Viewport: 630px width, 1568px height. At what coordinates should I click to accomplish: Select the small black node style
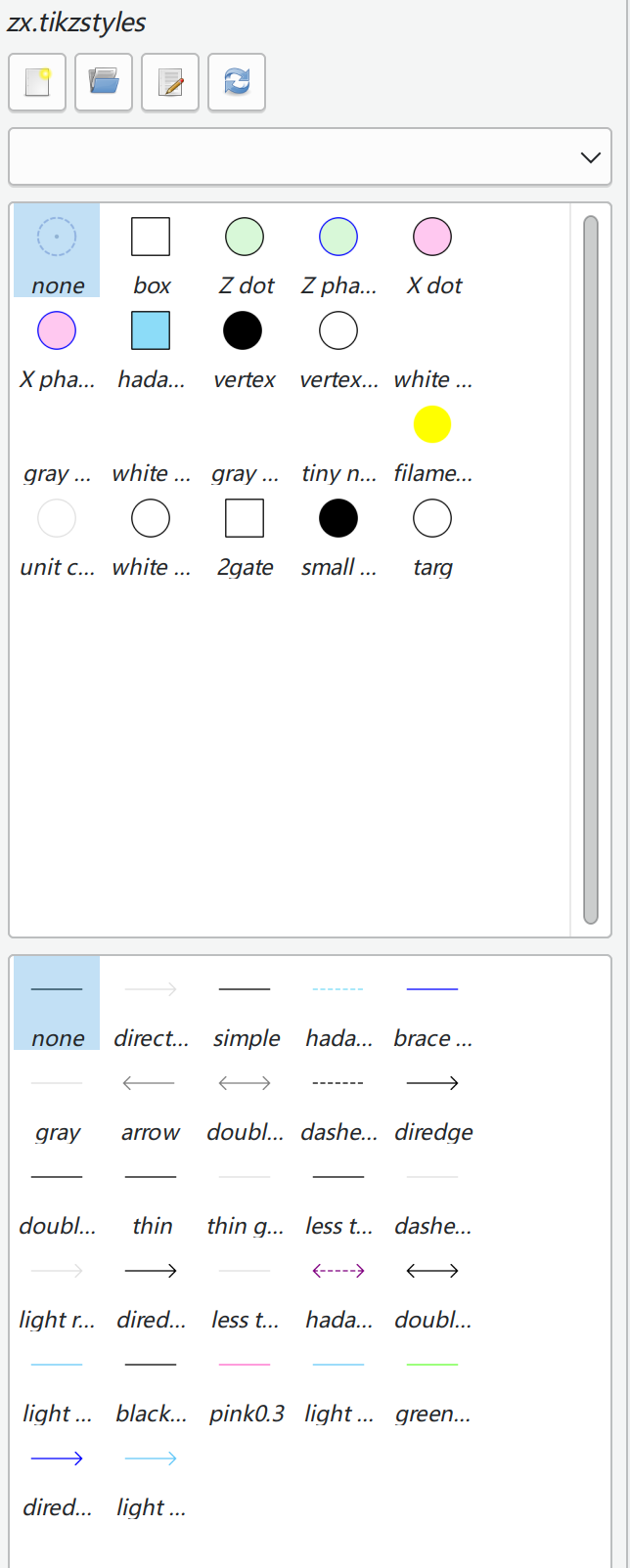click(337, 518)
